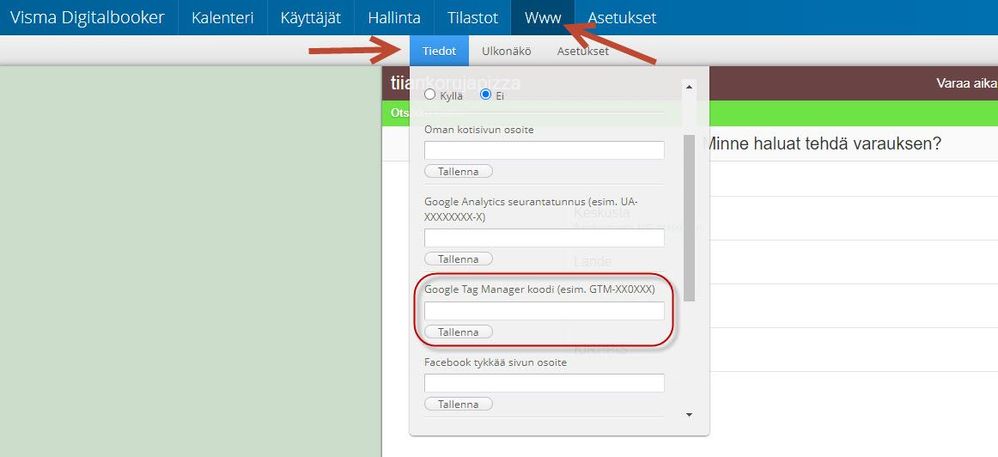Open the Www menu
998x457 pixels.
tap(542, 18)
